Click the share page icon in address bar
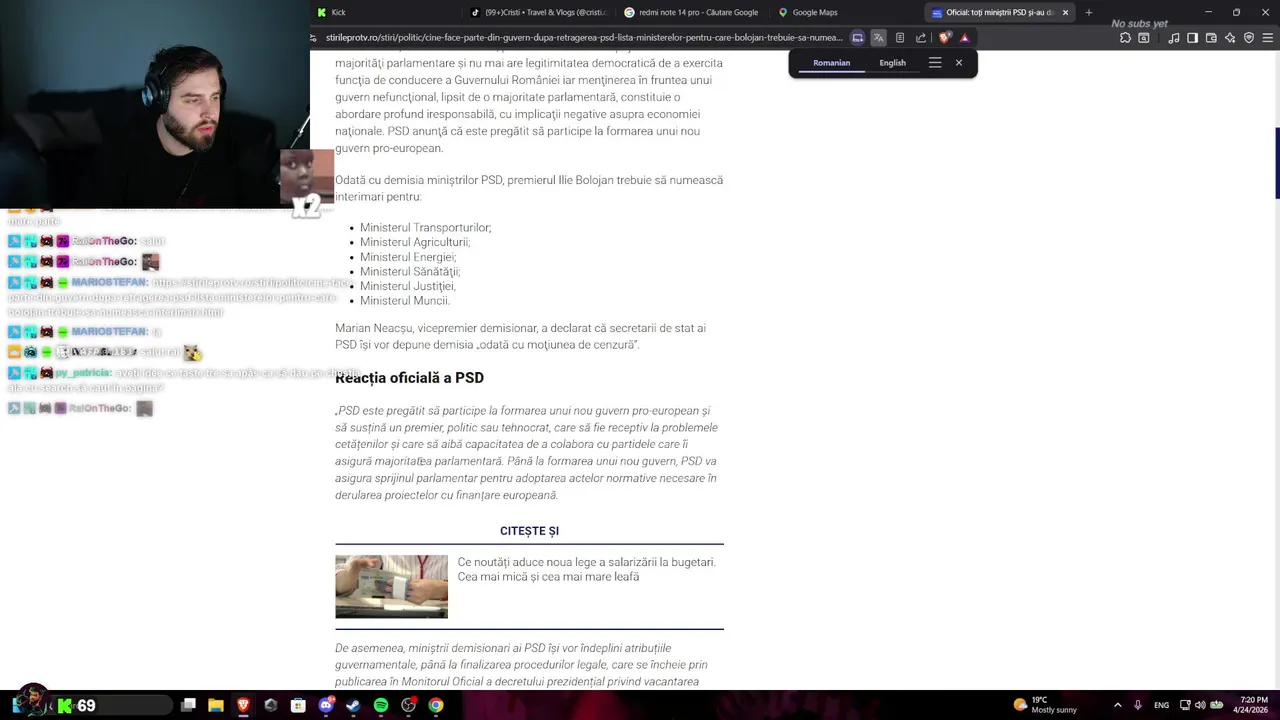This screenshot has height=720, width=1280. point(921,37)
